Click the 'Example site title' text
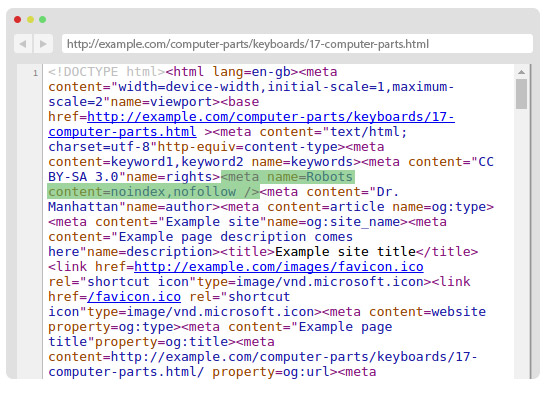 coord(345,252)
